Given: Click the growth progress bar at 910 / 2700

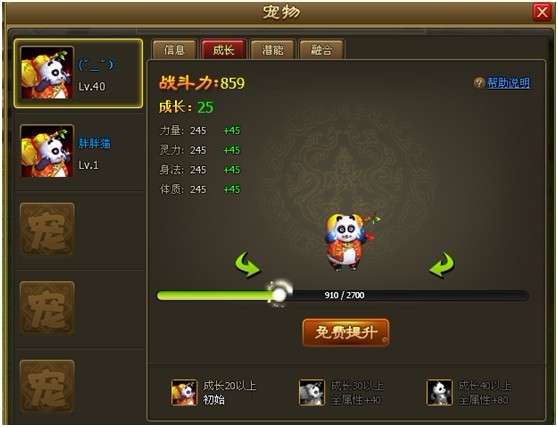Looking at the screenshot, I should pos(343,295).
